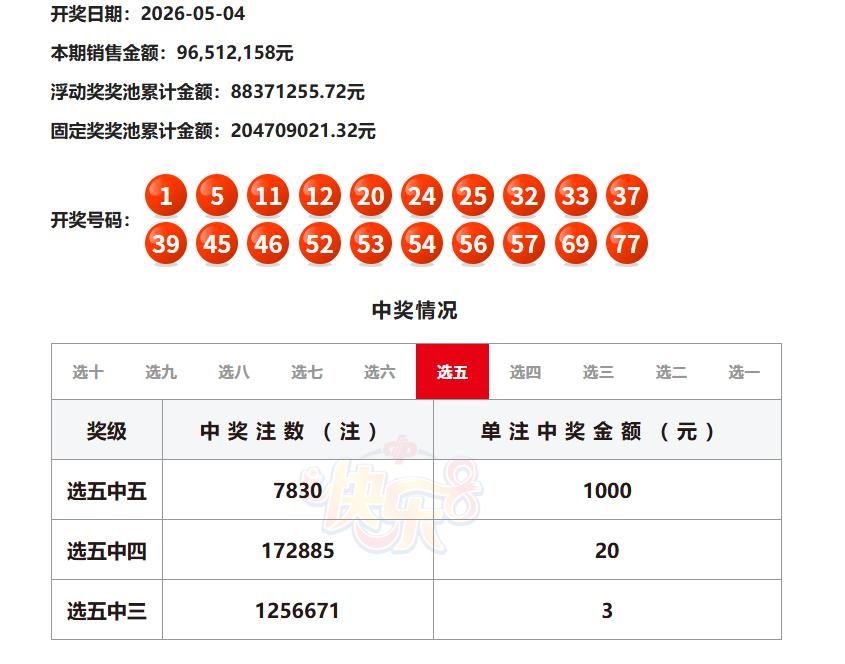Click the 选五中五 row winner count 7830

click(298, 490)
